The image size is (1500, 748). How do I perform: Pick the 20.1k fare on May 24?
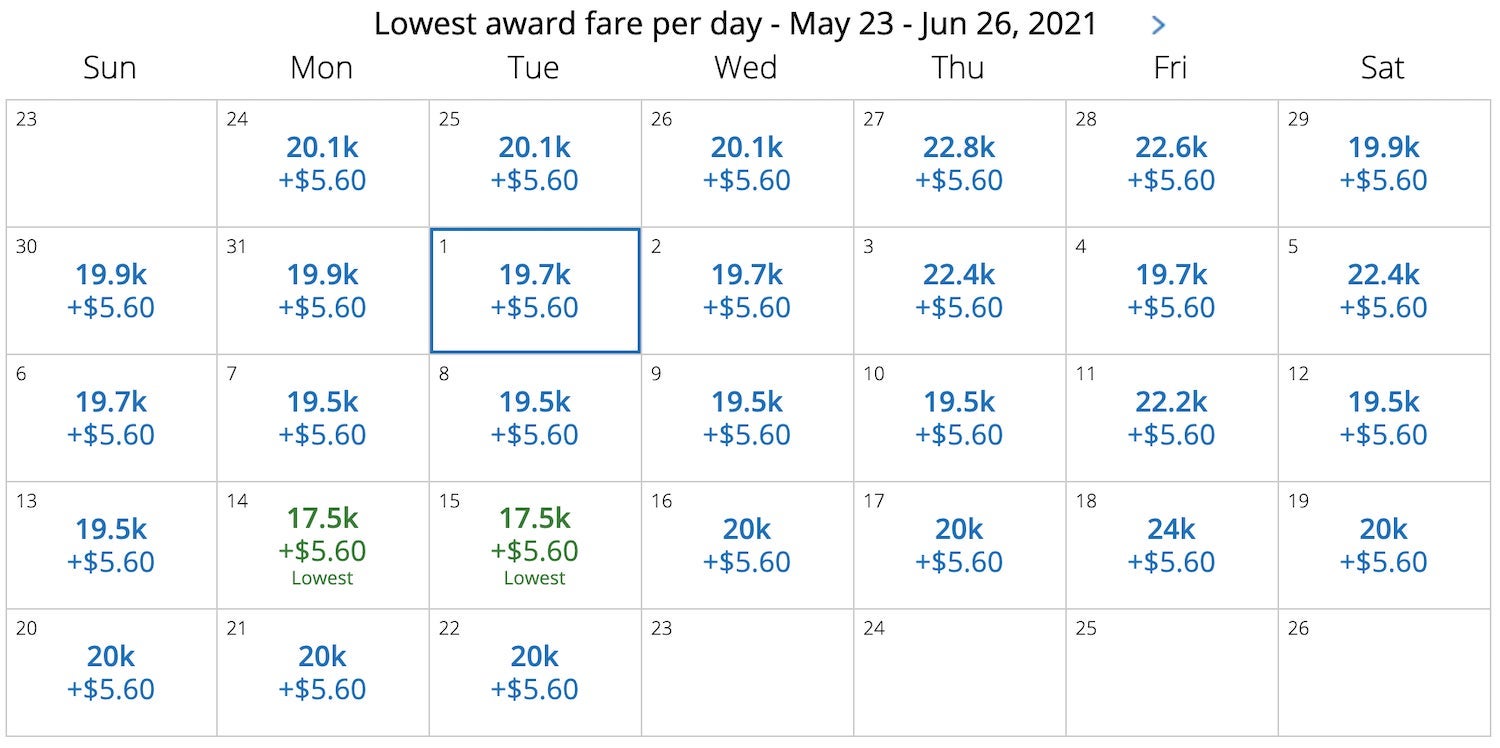pos(322,163)
